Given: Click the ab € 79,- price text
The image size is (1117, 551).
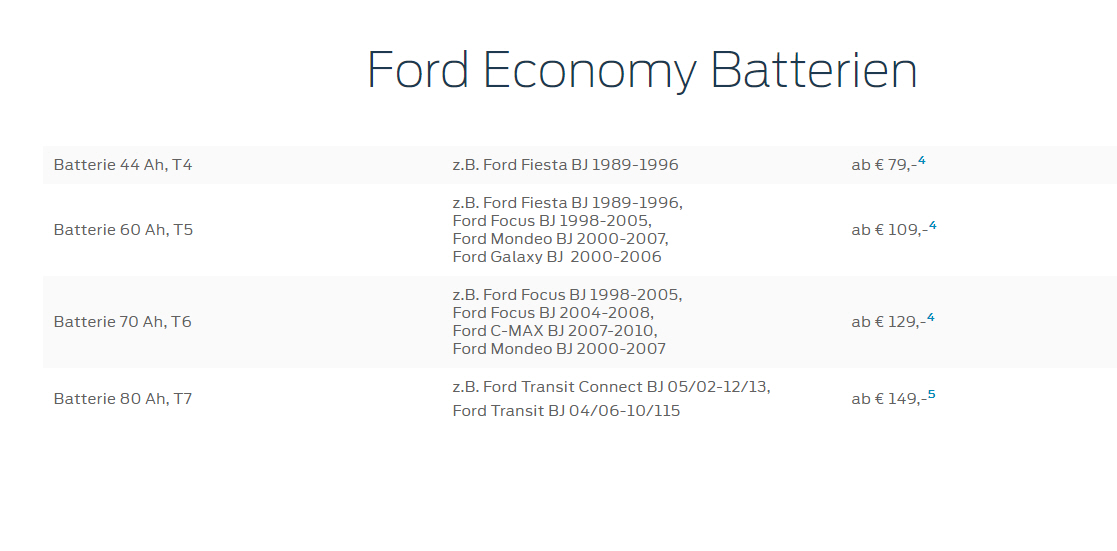Looking at the screenshot, I should [884, 165].
